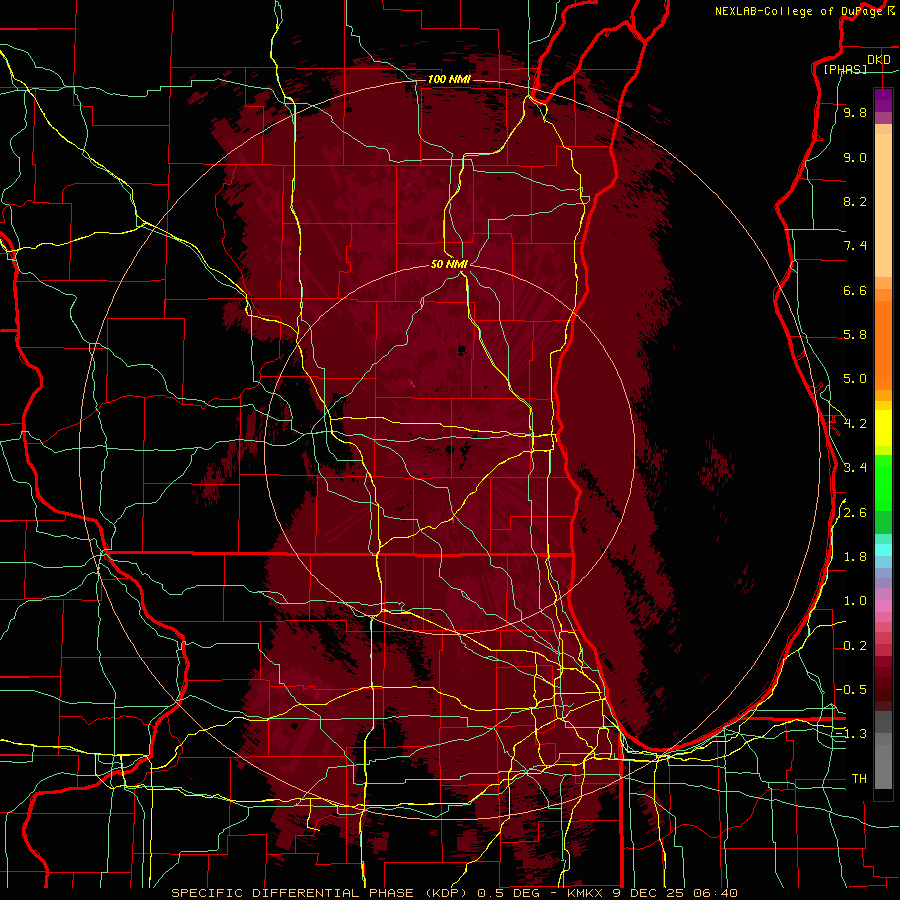Click the 5.8 value on color scale
This screenshot has width=900, height=900.
coord(855,335)
